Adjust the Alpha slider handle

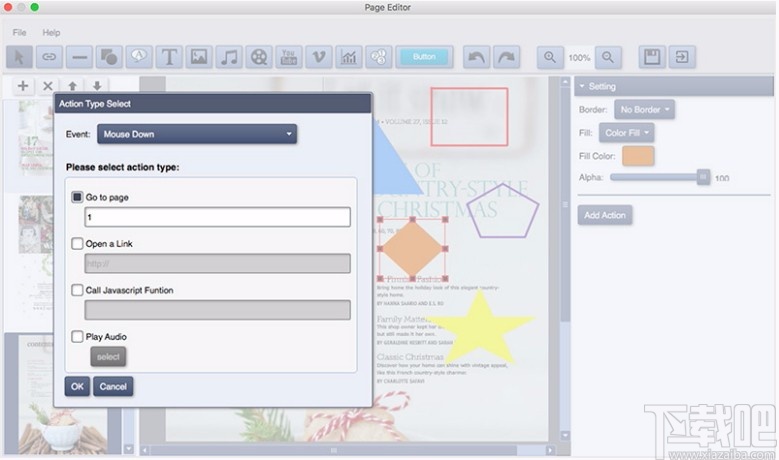703,177
